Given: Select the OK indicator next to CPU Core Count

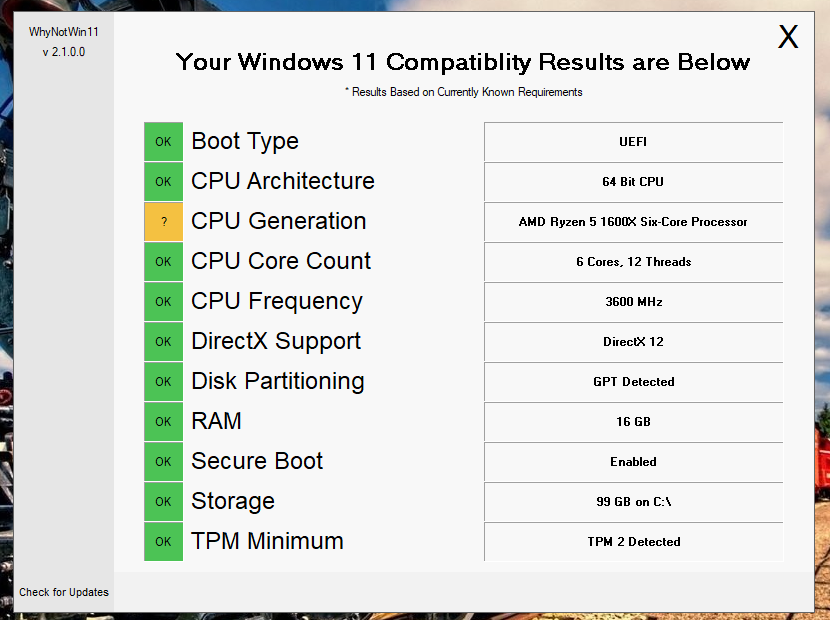Looking at the screenshot, I should pyautogui.click(x=164, y=262).
